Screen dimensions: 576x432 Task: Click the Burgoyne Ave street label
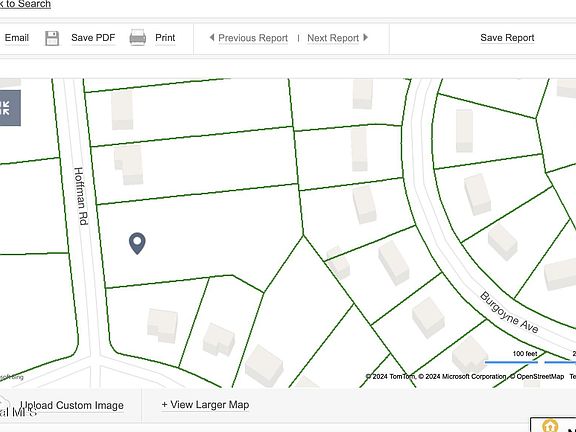point(509,312)
